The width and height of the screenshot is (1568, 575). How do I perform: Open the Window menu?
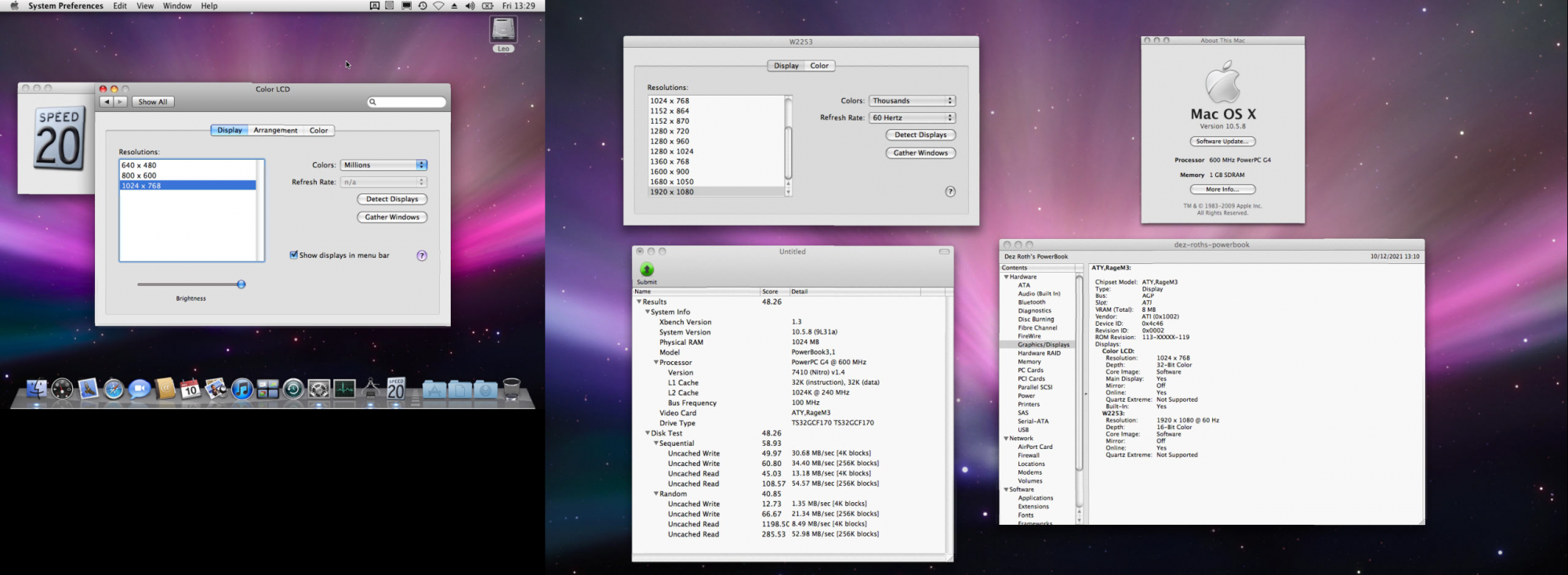coord(177,5)
